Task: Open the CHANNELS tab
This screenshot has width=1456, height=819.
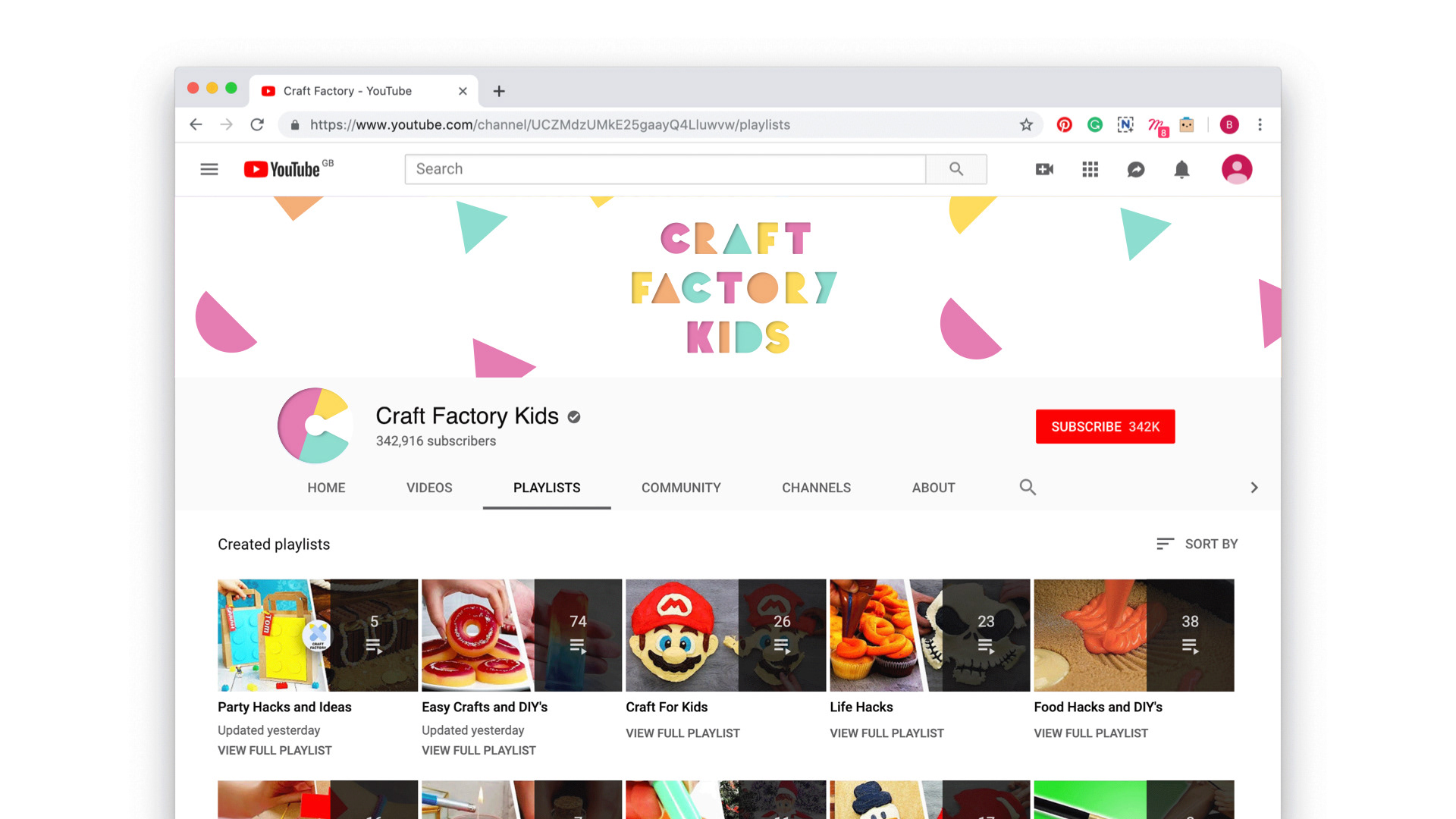Action: 816,488
